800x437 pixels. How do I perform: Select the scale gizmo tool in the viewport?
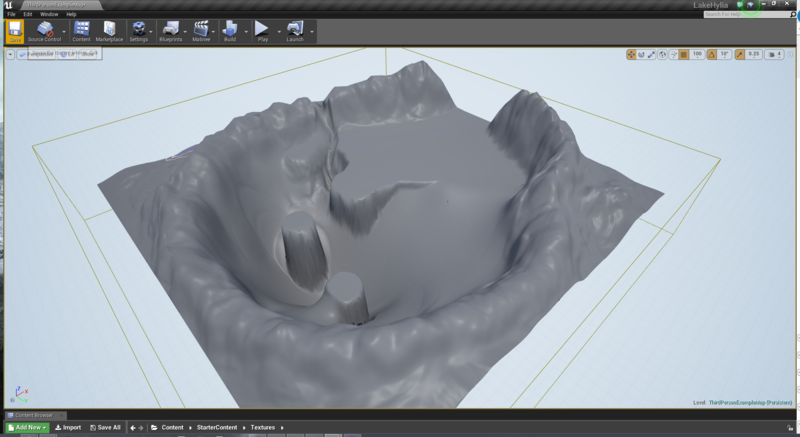(x=652, y=54)
